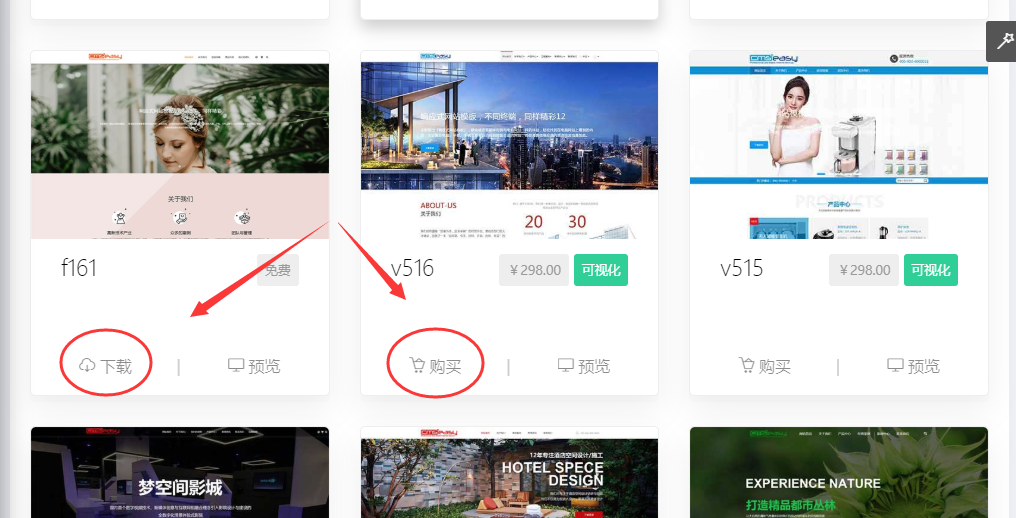Click the ¥298.00 price tag on v515
This screenshot has width=1016, height=518.
pos(864,270)
